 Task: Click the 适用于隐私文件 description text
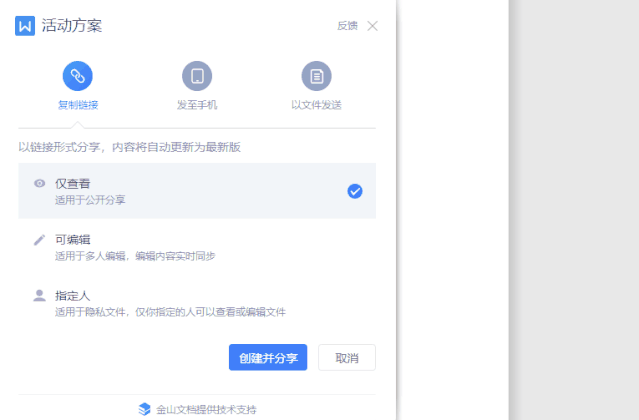point(170,312)
